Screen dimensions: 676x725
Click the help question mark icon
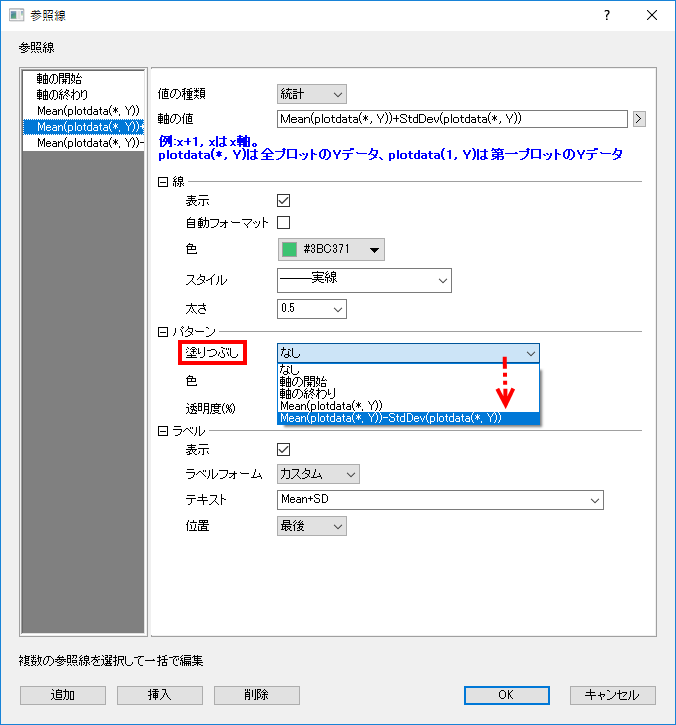607,15
